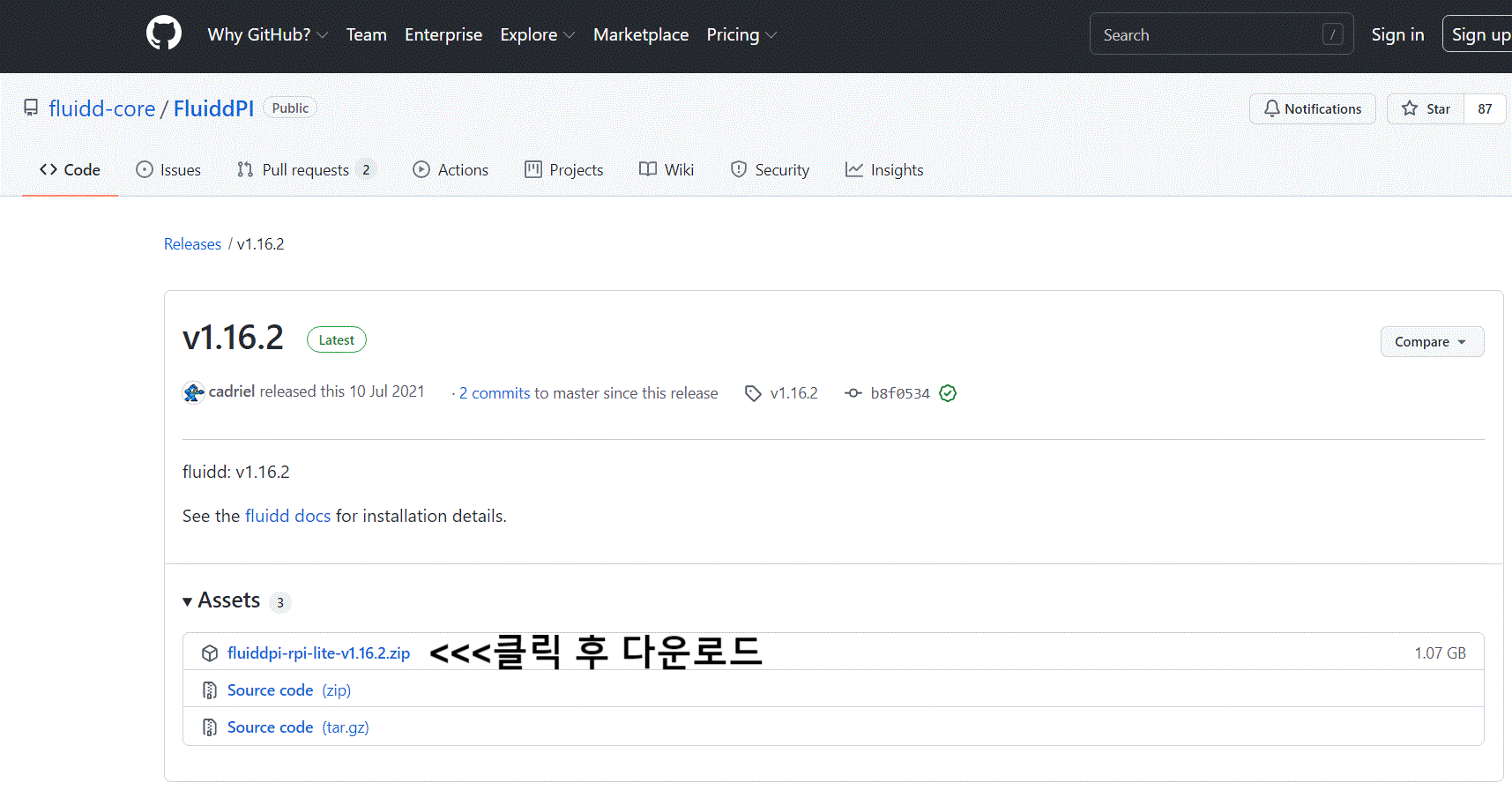Click file-zip icon beside Source code (zip)
The image size is (1512, 790).
[210, 690]
